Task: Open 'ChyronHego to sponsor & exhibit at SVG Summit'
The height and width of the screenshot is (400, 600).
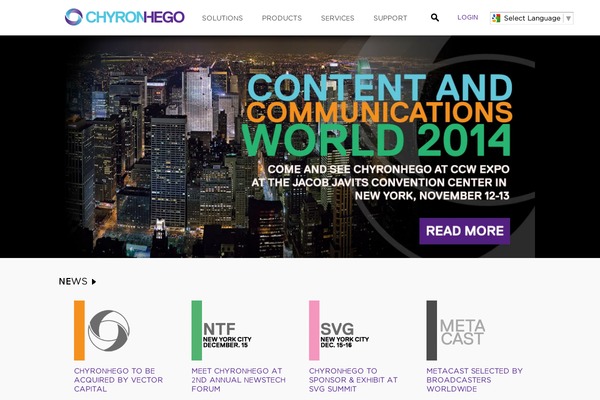Action: (x=353, y=380)
